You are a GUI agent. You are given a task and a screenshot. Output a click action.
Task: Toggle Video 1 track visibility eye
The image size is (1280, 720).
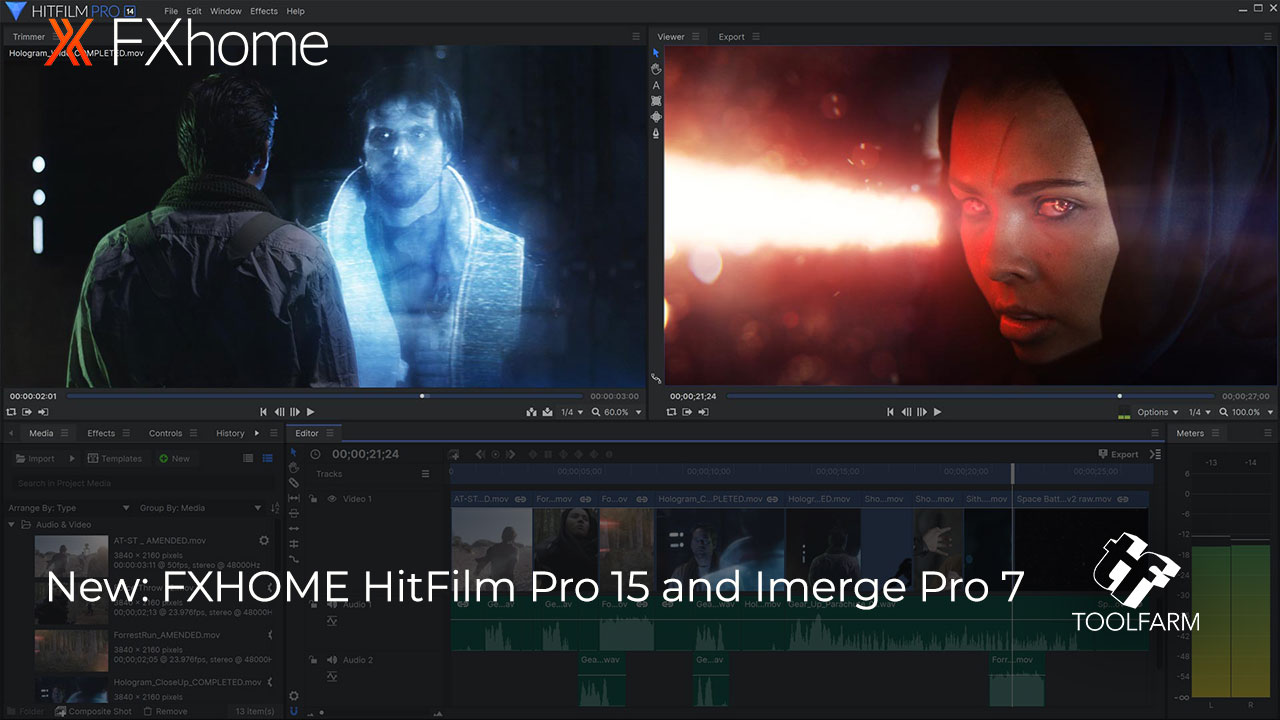pos(332,498)
